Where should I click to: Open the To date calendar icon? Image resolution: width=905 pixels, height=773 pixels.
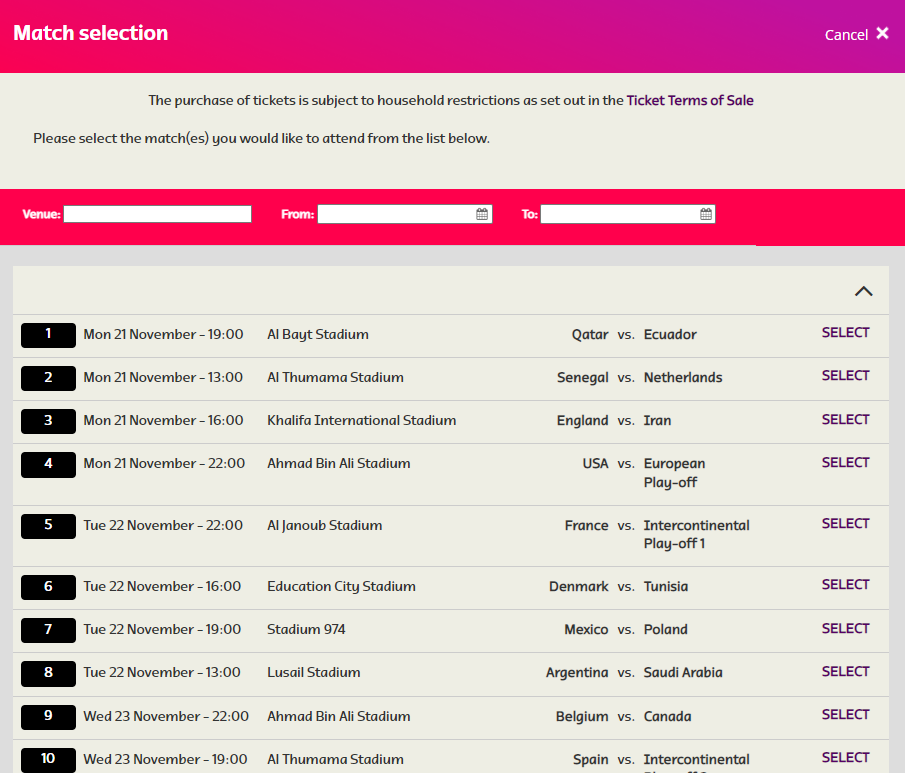(x=706, y=214)
